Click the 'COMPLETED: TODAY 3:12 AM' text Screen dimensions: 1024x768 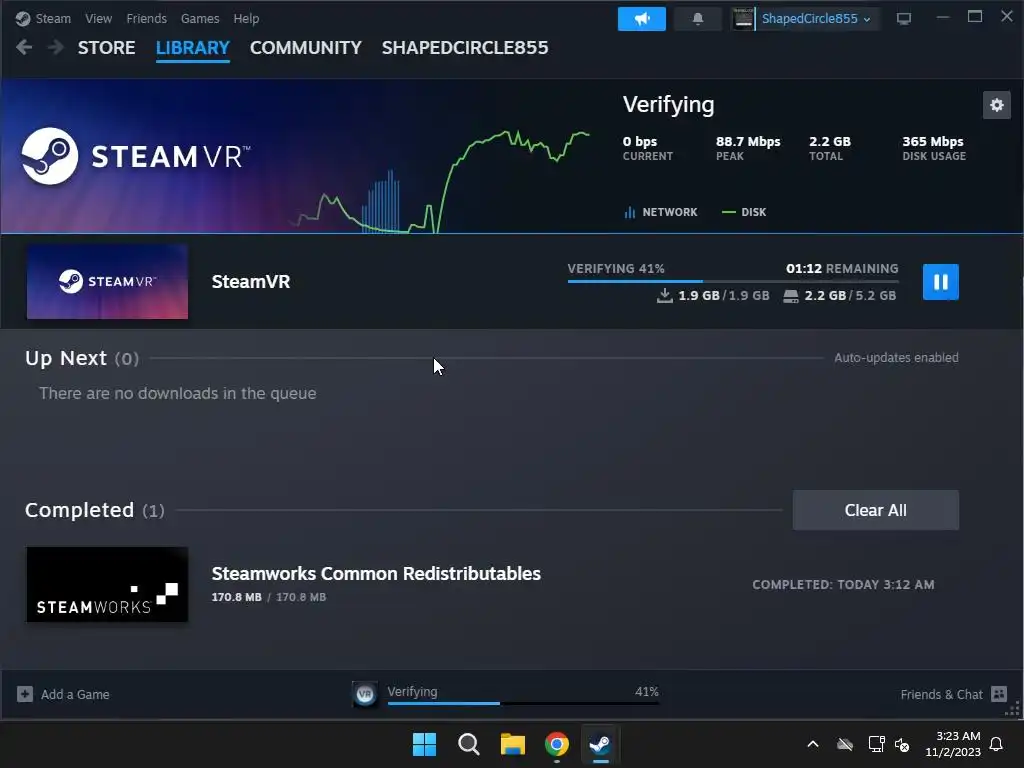click(843, 584)
